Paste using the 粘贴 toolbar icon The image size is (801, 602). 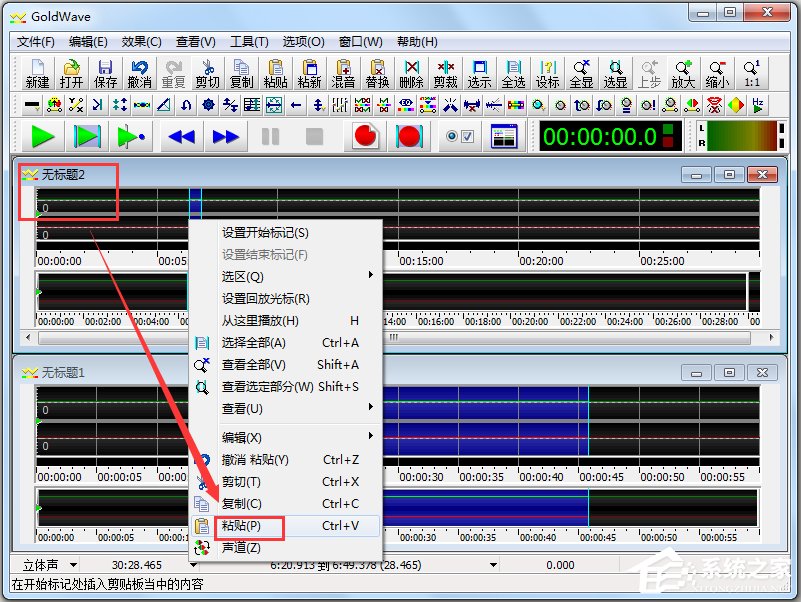pyautogui.click(x=275, y=74)
